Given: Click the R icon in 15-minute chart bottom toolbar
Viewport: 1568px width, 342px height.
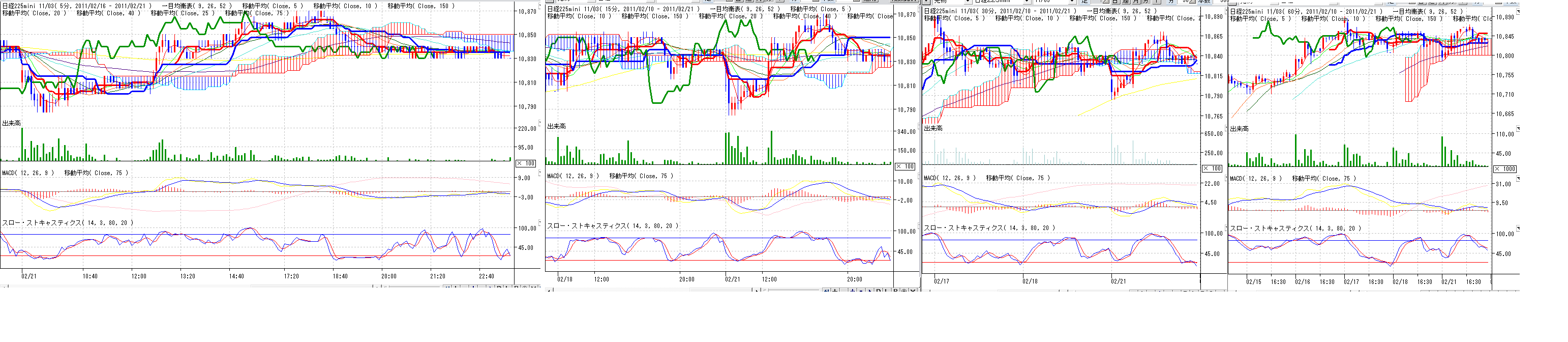Looking at the screenshot, I should 895,292.
